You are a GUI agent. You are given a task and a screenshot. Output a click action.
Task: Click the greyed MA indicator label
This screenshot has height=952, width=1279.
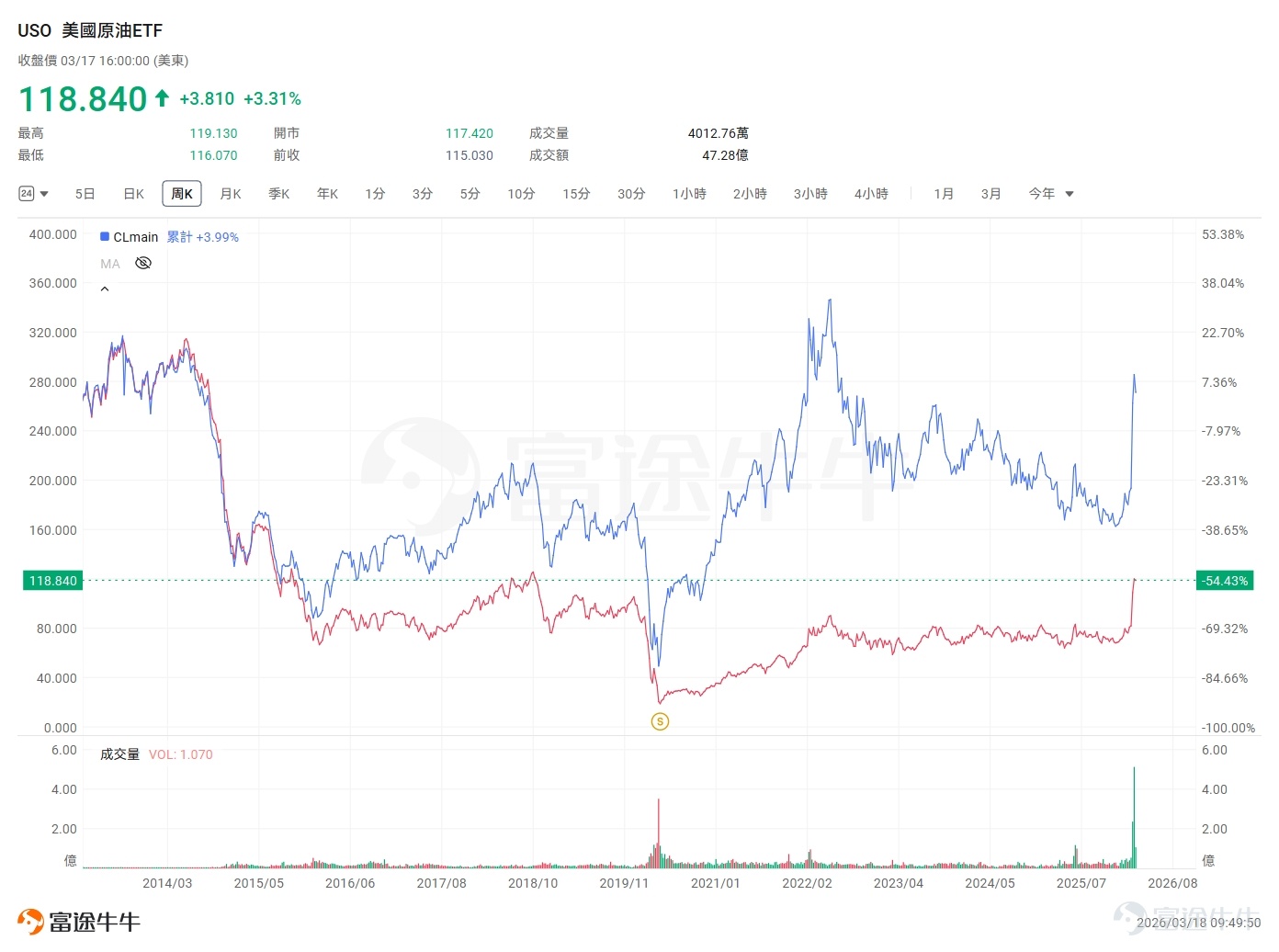pyautogui.click(x=110, y=264)
